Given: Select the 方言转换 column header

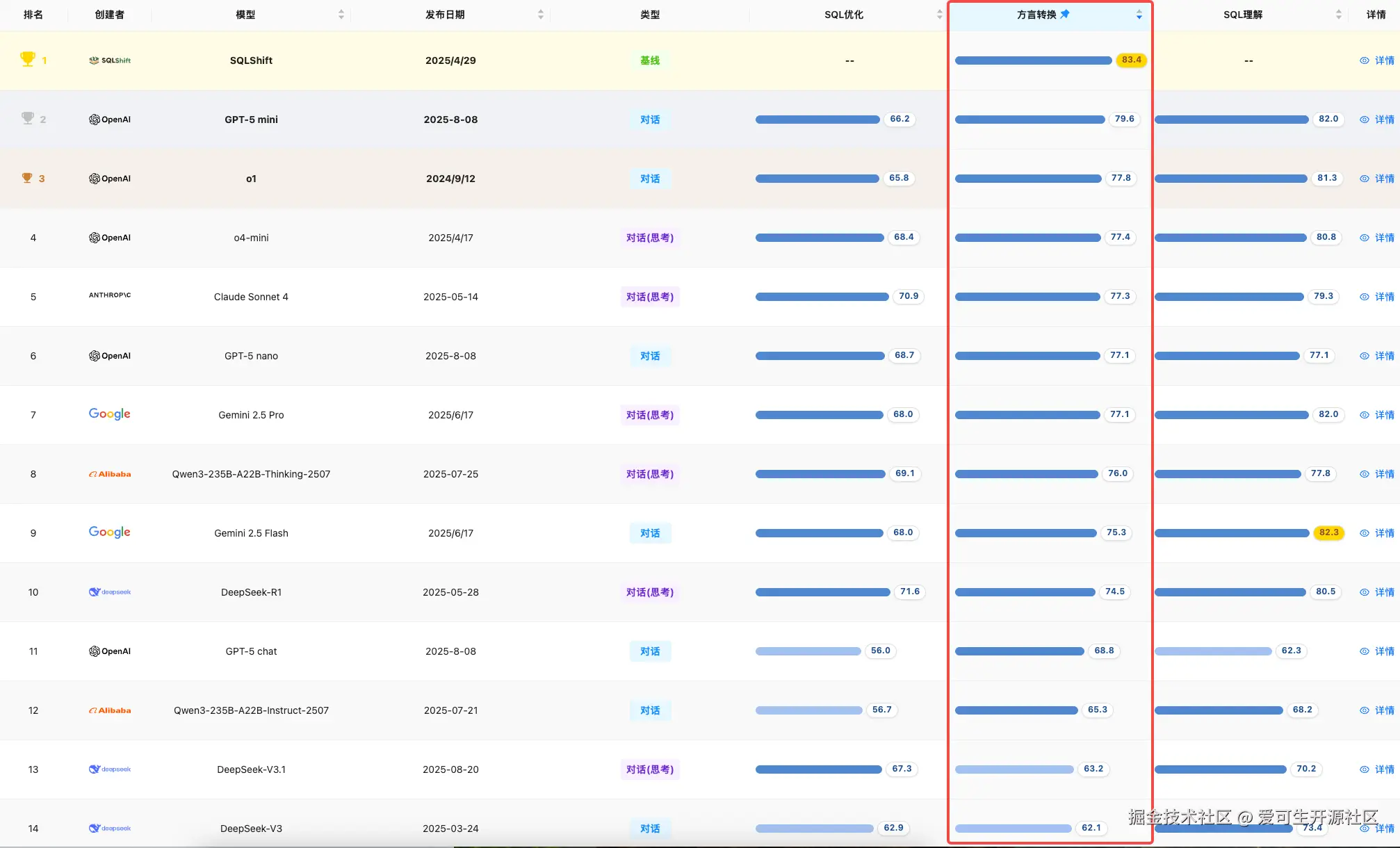Looking at the screenshot, I should [x=1036, y=15].
